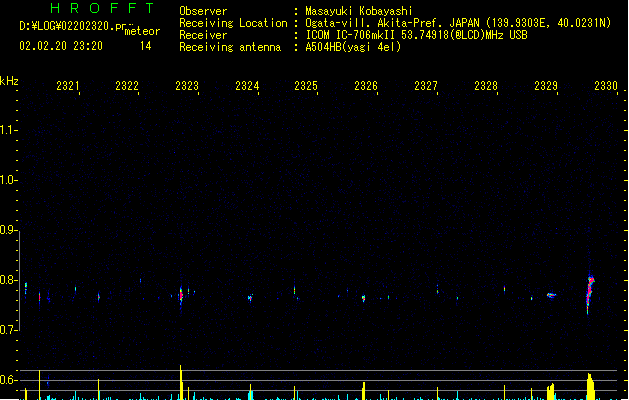
Task: Click the 2328 time axis marker
Action: [486, 86]
